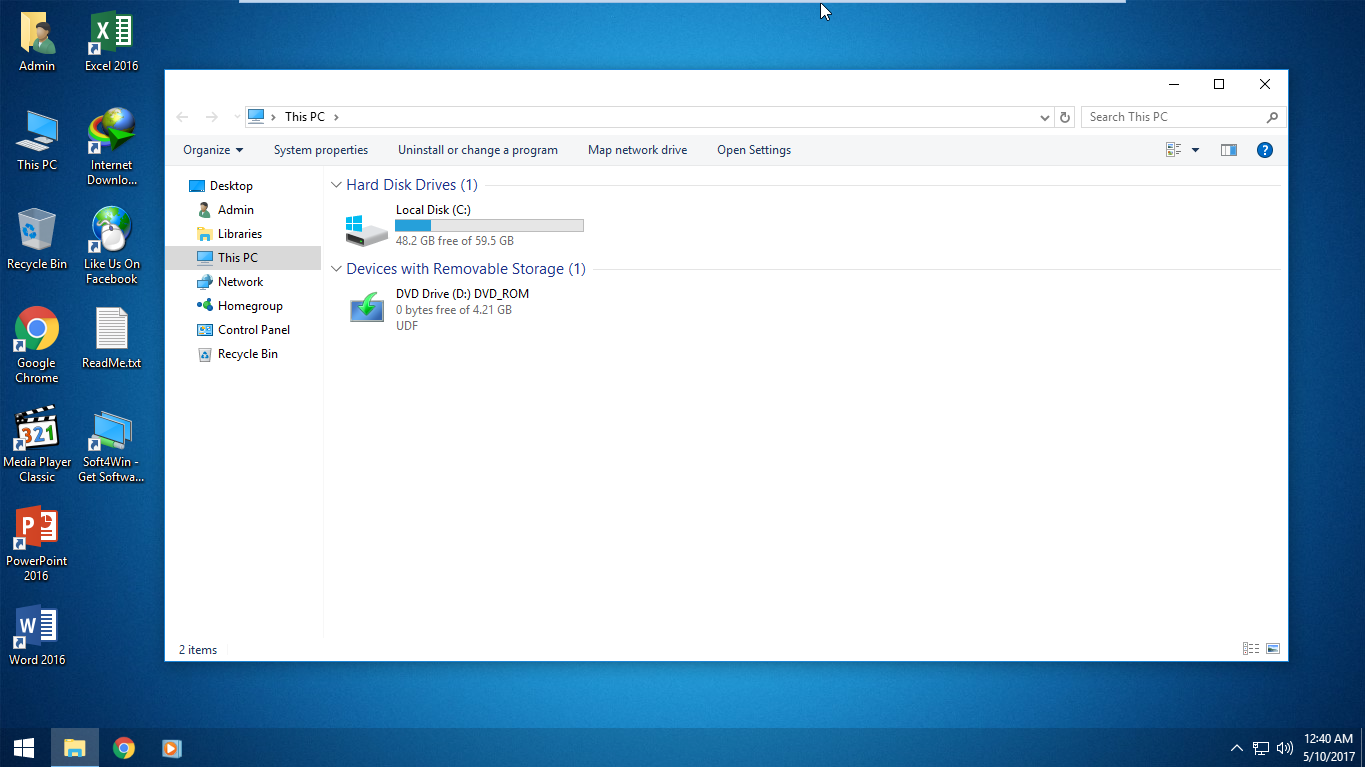Open the ReadMe.txt file
Viewport: 1365px width, 767px height.
pos(110,330)
